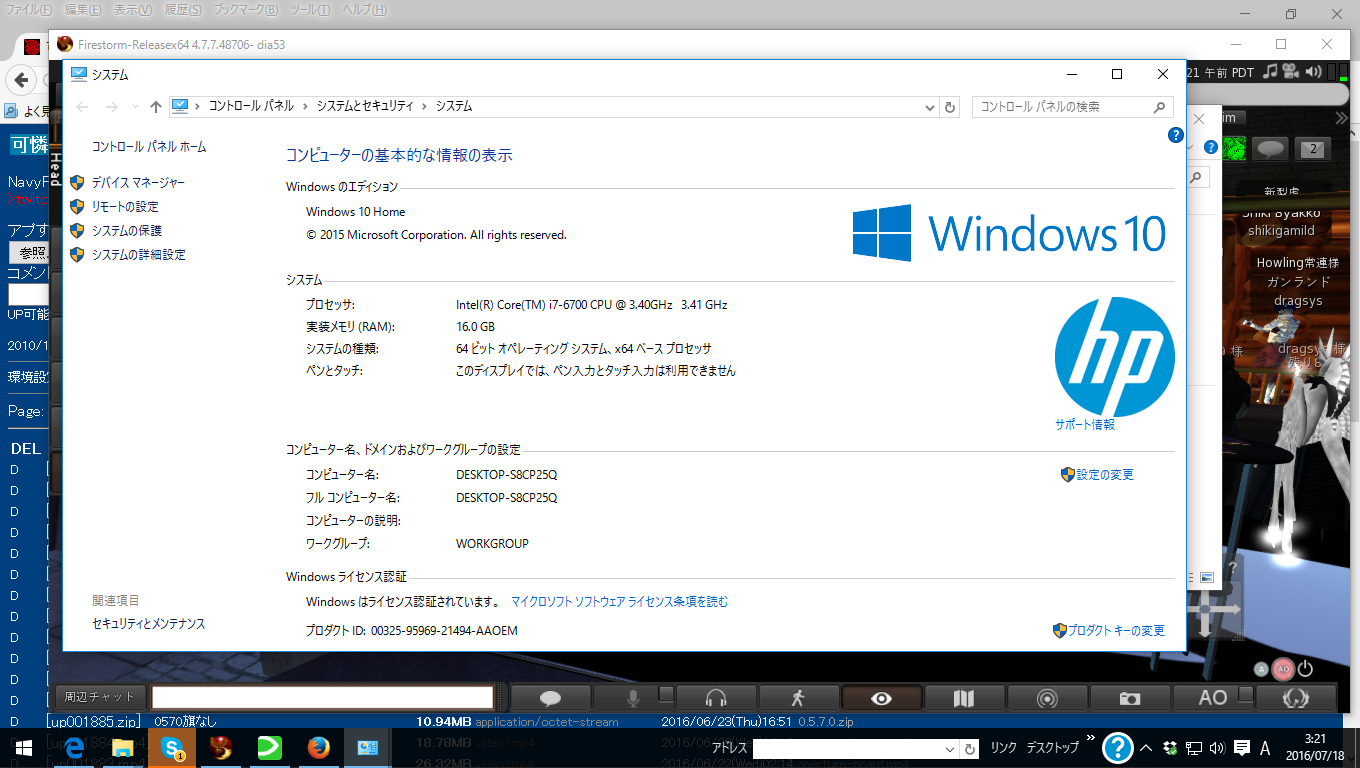Open the Firestorm chat speech bubble button
Screen dimensions: 1360x768
550,698
